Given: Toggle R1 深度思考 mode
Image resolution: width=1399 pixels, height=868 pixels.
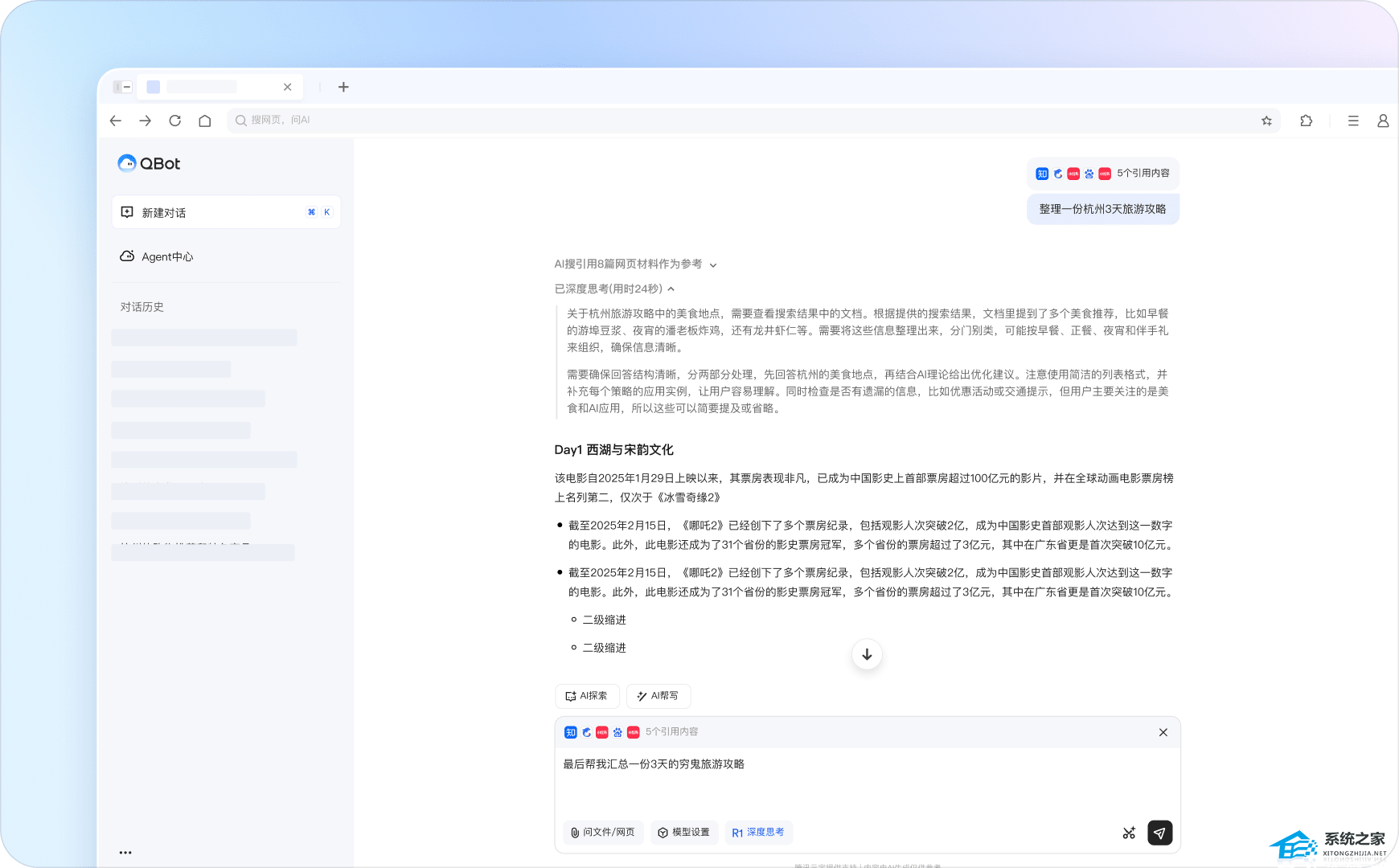Looking at the screenshot, I should [x=758, y=833].
